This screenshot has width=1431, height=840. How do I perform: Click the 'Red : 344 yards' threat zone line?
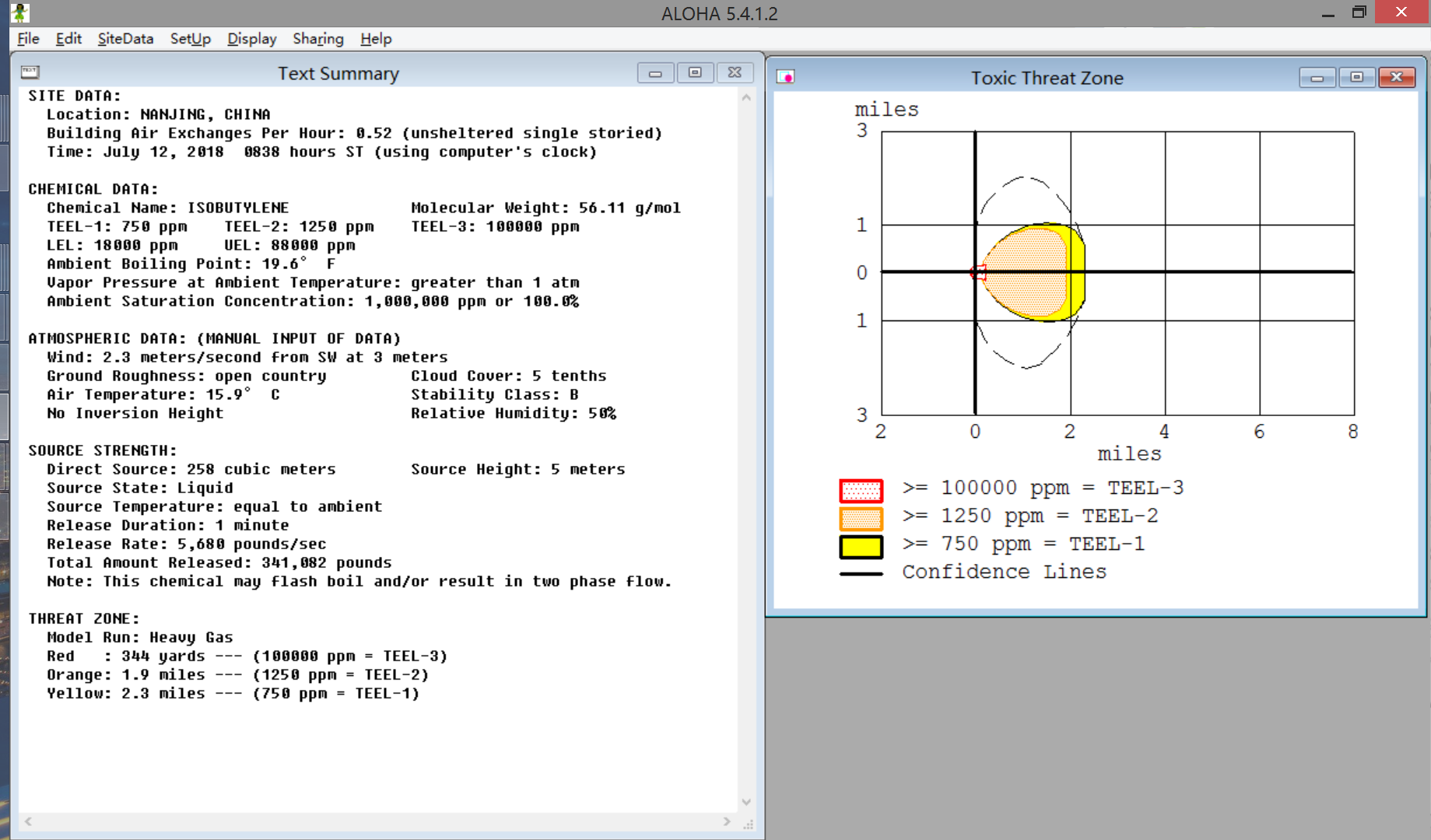coord(247,656)
